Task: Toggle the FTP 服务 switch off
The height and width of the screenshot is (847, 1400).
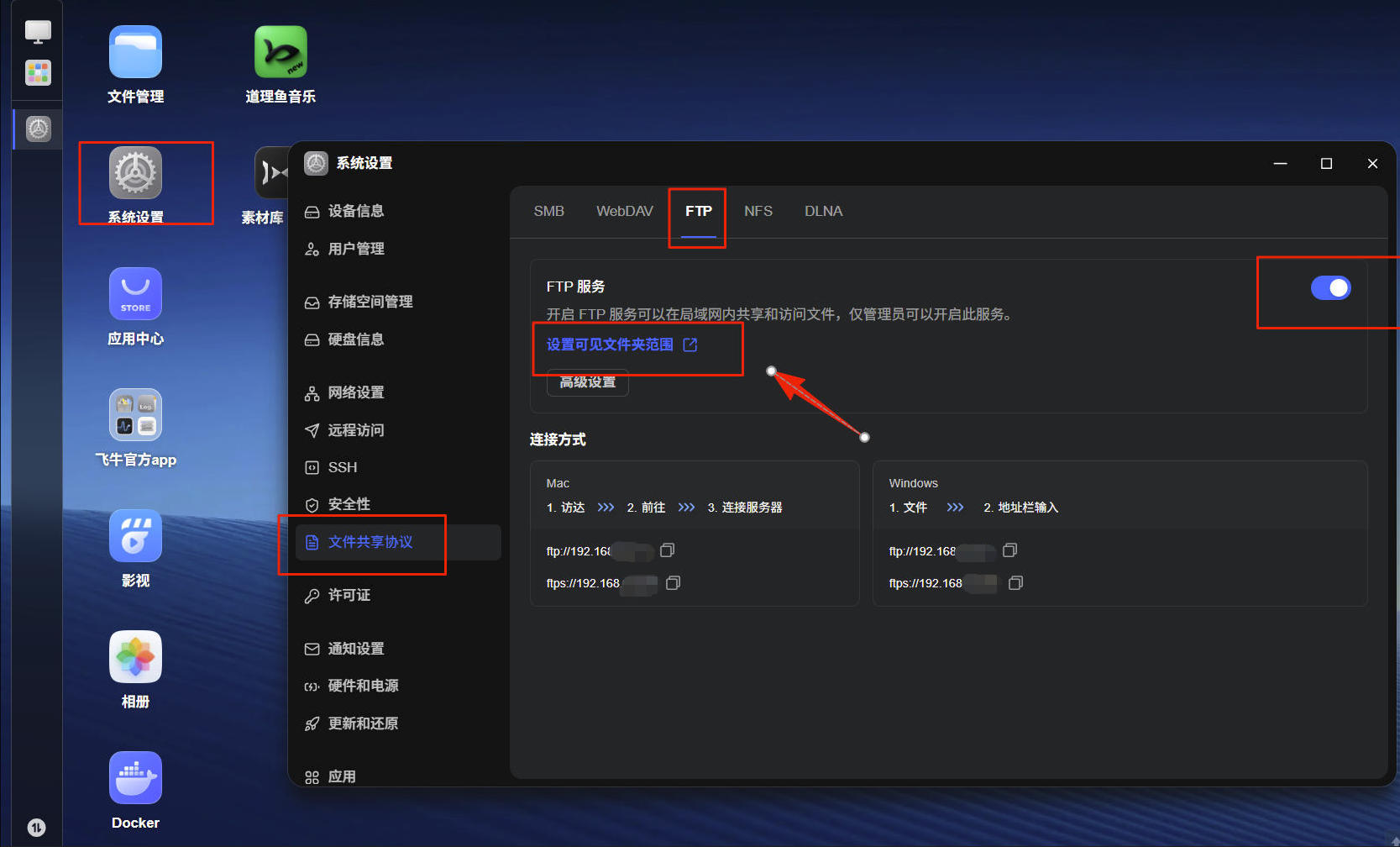Action: pyautogui.click(x=1330, y=288)
